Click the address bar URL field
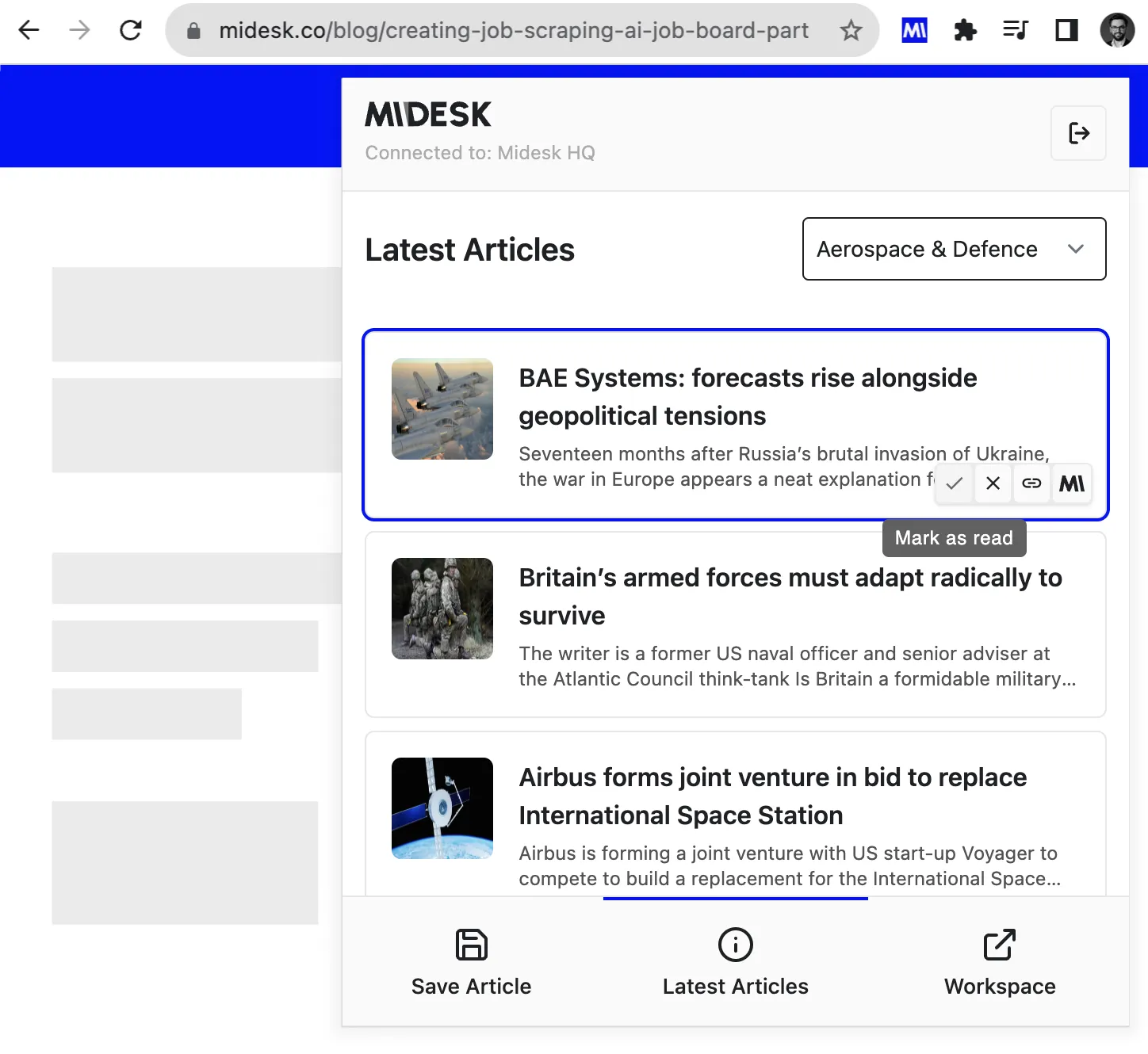Image resolution: width=1148 pixels, height=1054 pixels. click(513, 31)
